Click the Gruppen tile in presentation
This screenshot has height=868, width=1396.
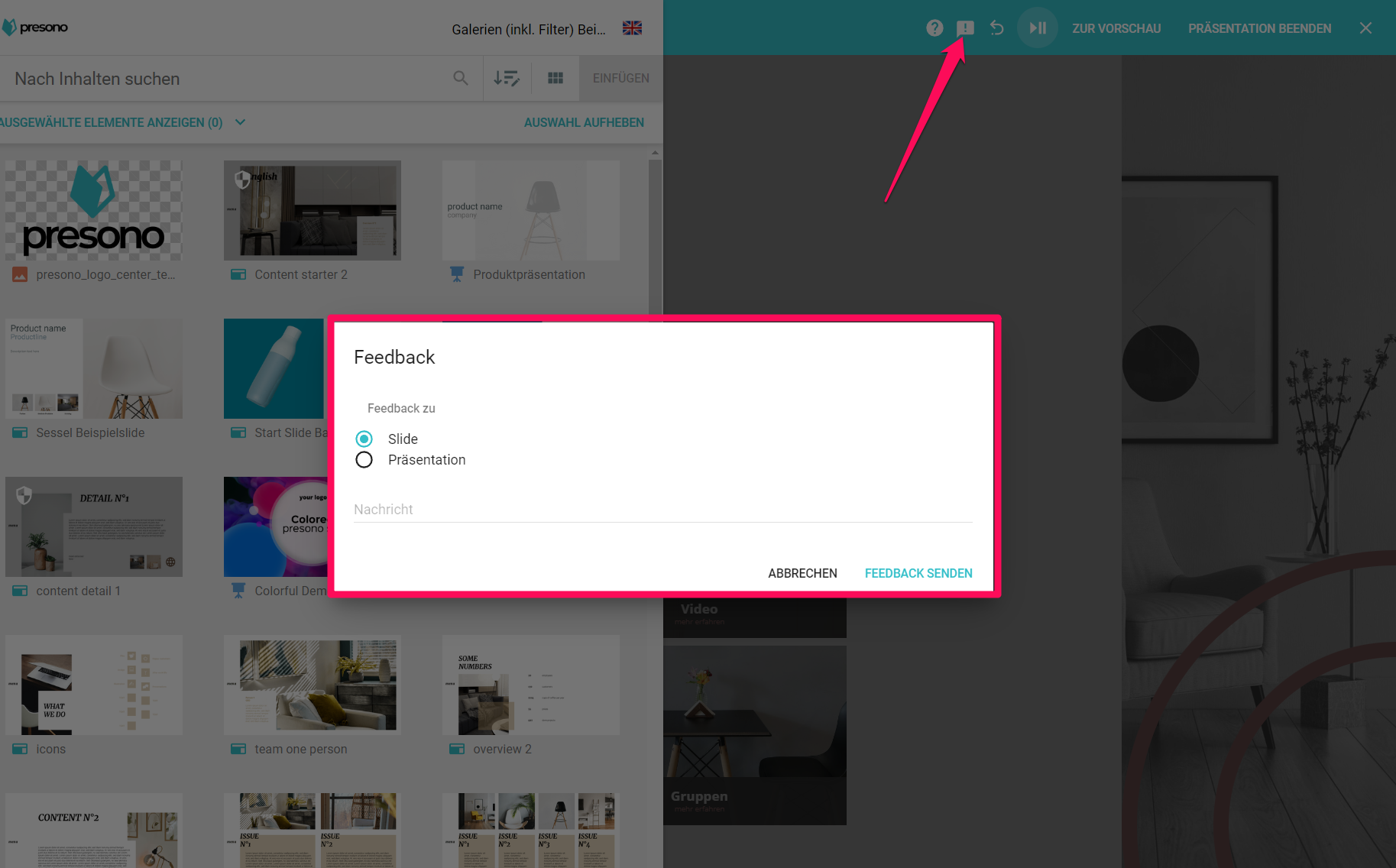755,735
